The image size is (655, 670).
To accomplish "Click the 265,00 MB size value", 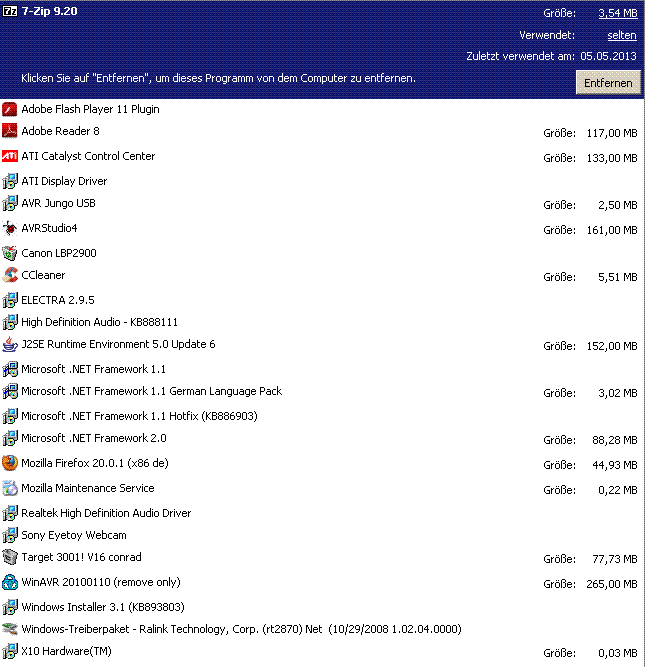I will [x=612, y=584].
